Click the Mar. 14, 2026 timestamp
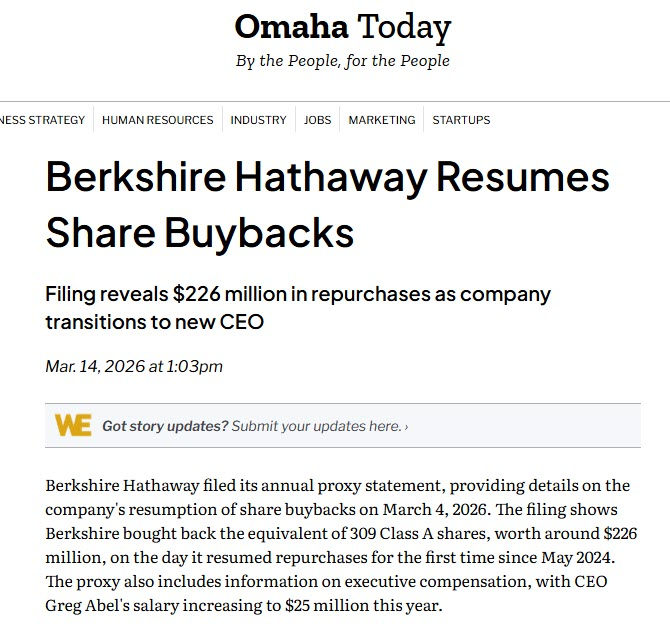 click(134, 366)
